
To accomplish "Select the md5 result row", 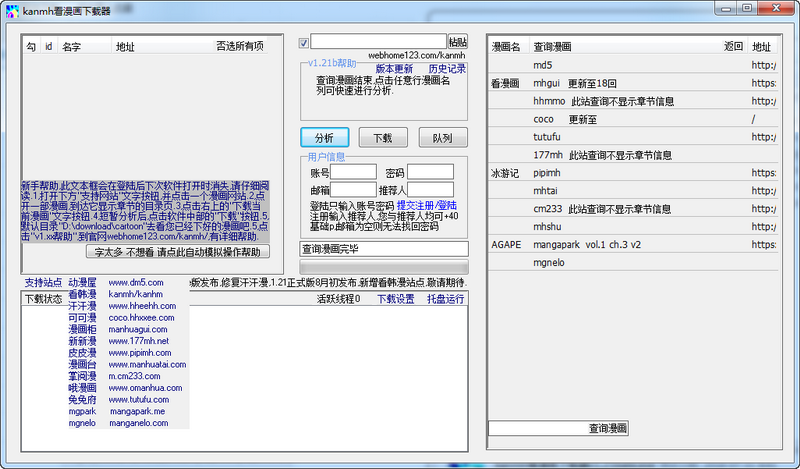I will (633, 65).
